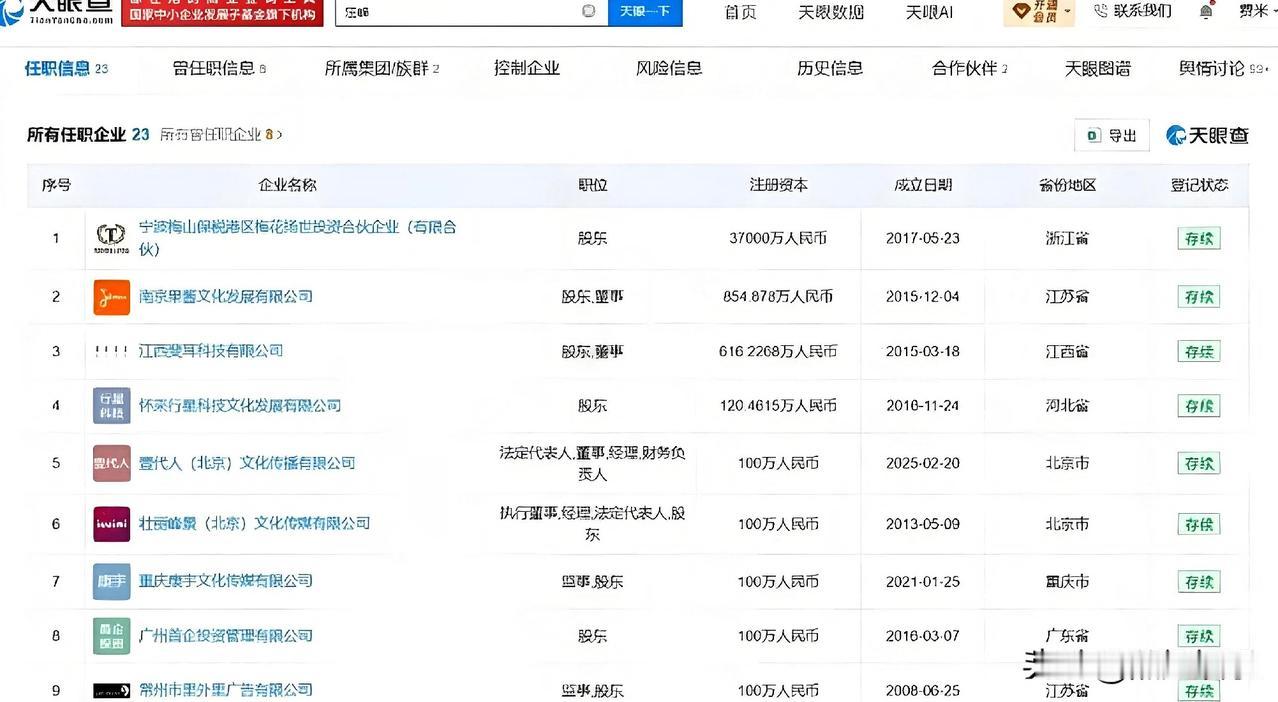
Task: Click the 壹代人 logo in row 5
Action: [x=111, y=463]
